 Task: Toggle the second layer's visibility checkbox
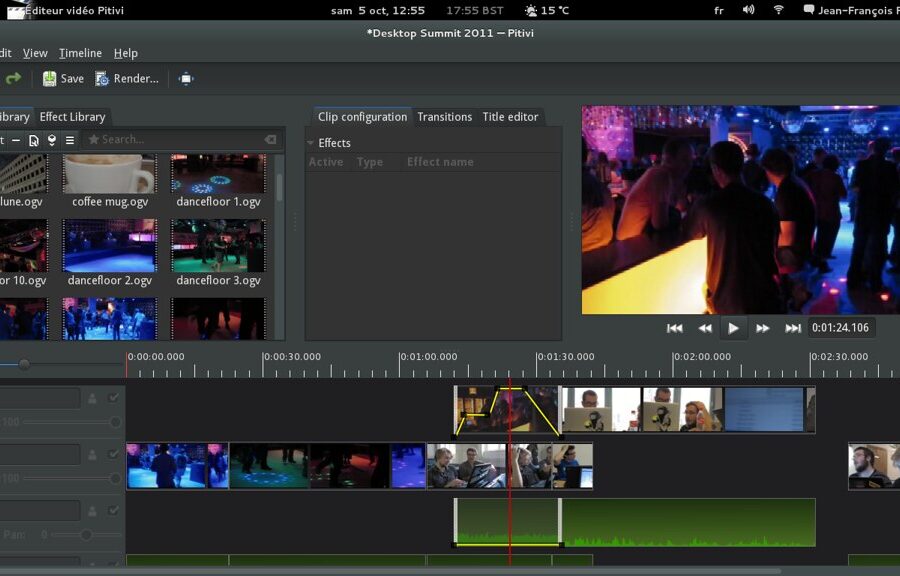112,453
